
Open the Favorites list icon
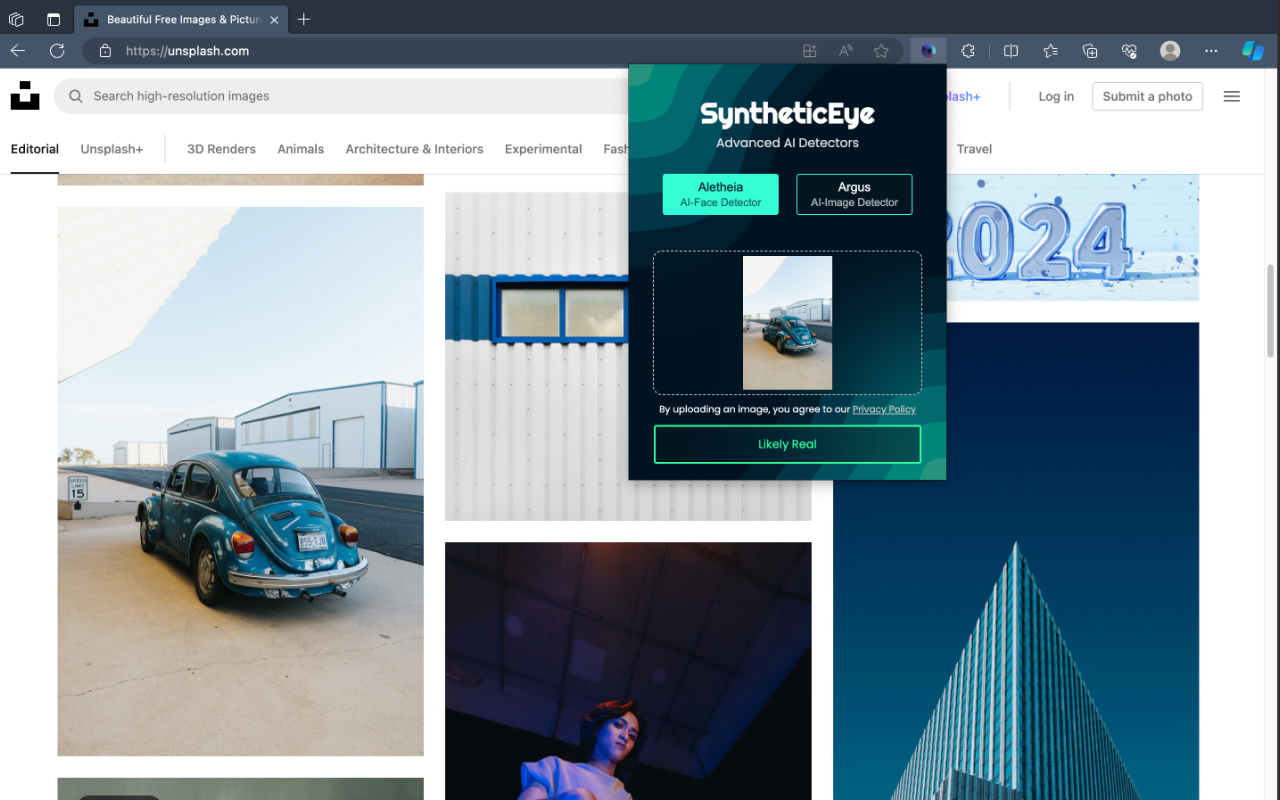point(1050,51)
